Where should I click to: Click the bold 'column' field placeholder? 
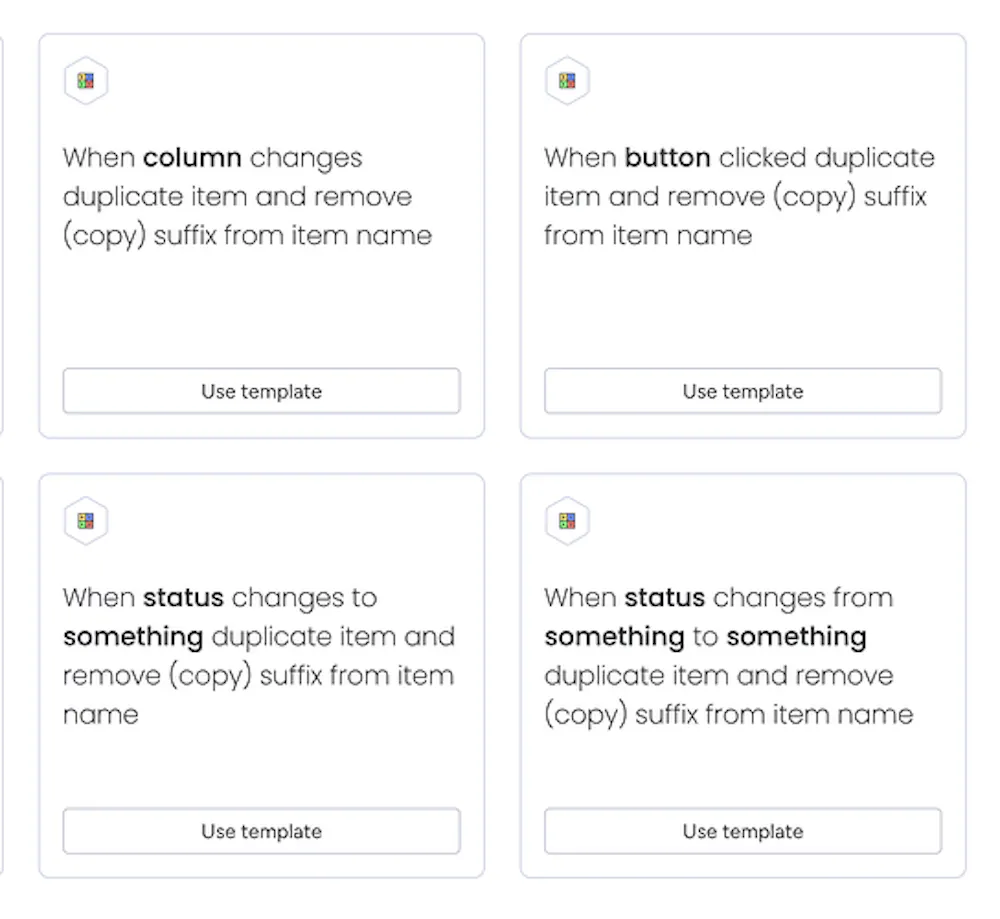click(192, 158)
